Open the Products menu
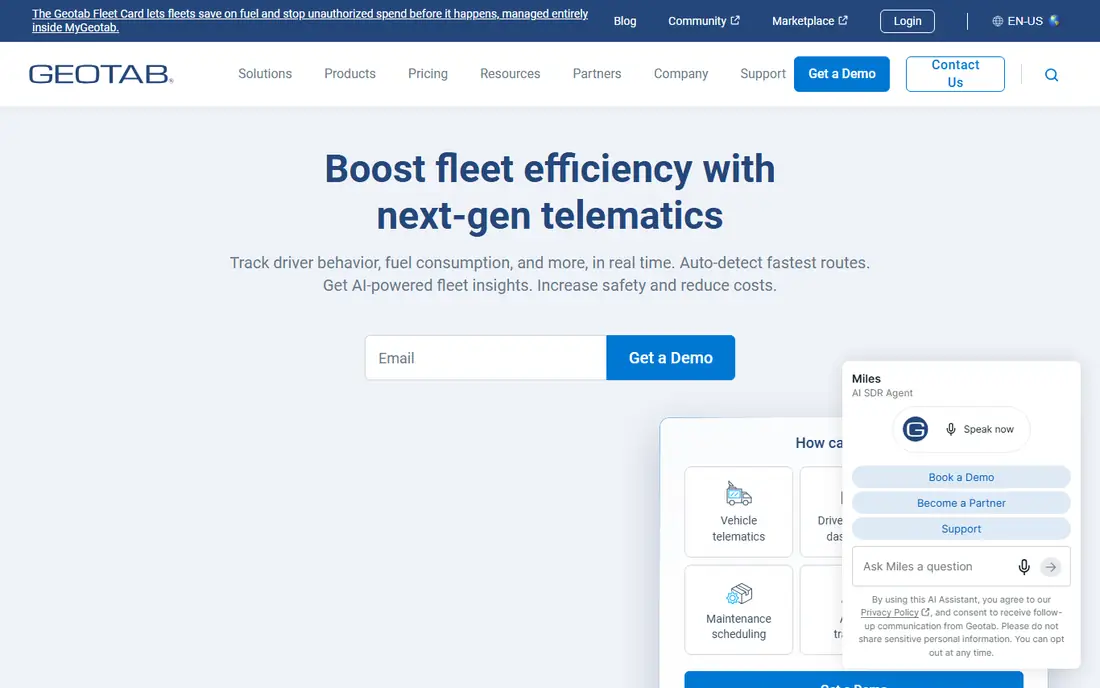 (x=349, y=74)
